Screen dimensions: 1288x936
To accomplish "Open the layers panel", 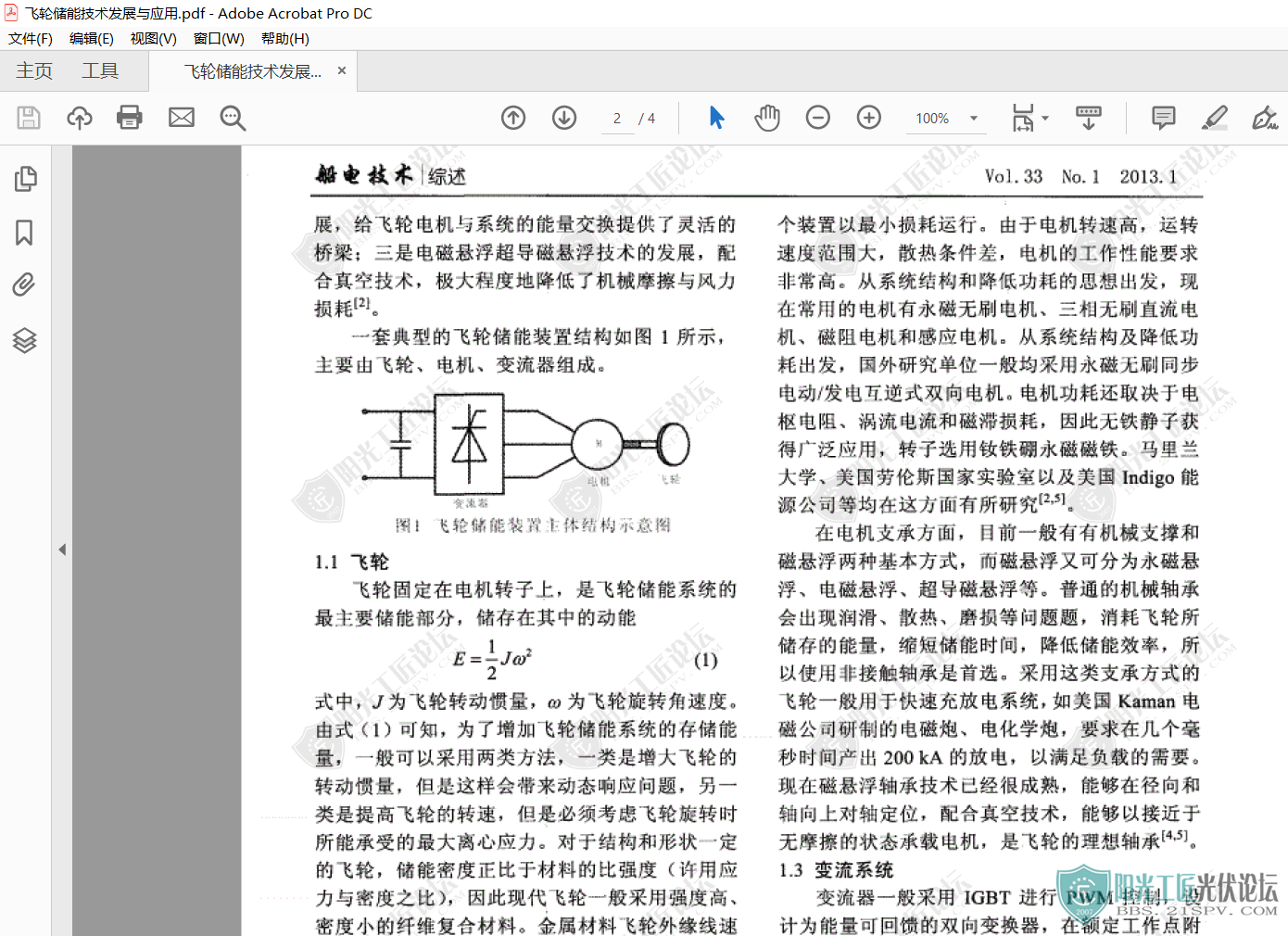I will [x=25, y=340].
